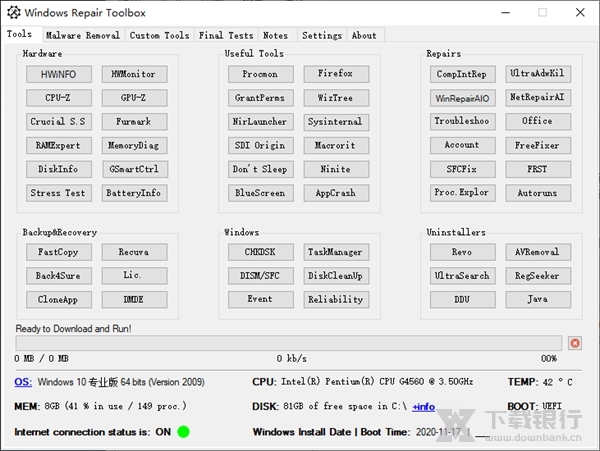Launch HWiNFO hardware tool
The height and width of the screenshot is (451, 600).
coord(59,74)
